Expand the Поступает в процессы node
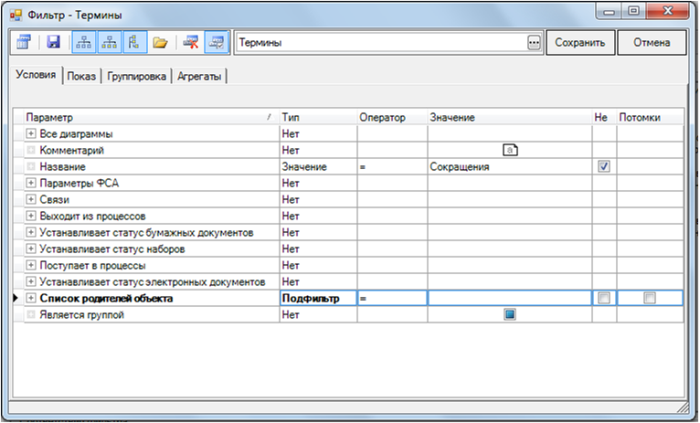Viewport: 700px width, 423px height. pos(31,265)
